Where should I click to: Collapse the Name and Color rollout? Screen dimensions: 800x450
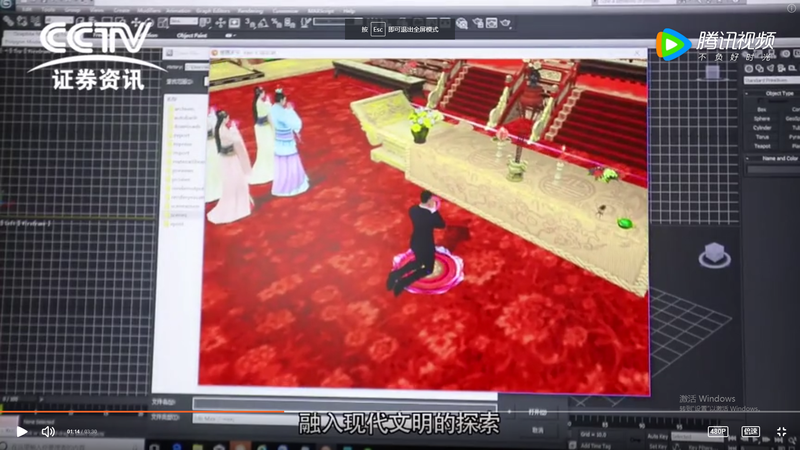click(772, 158)
